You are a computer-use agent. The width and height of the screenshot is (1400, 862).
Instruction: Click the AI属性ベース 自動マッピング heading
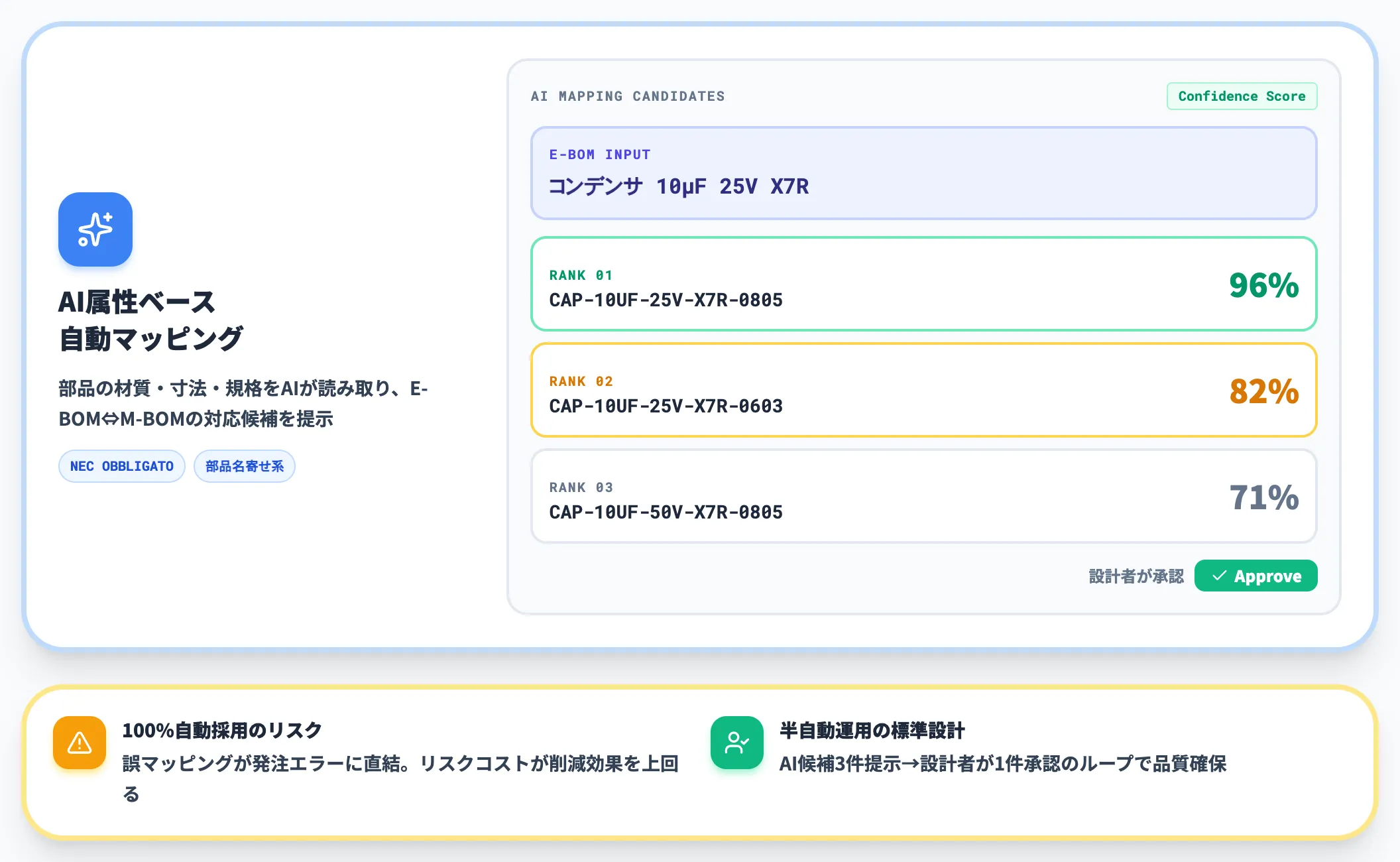150,320
